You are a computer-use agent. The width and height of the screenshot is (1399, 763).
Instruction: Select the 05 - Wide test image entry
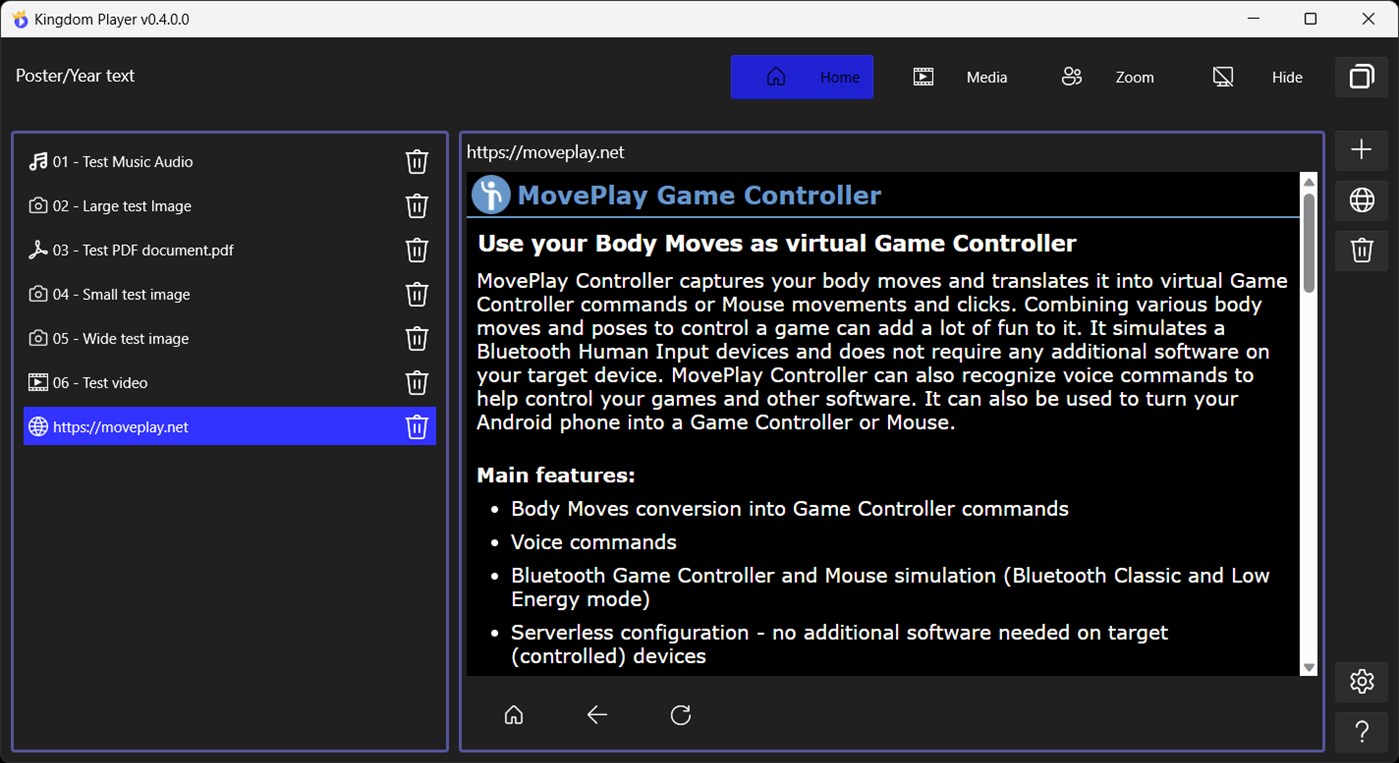[x=230, y=338]
